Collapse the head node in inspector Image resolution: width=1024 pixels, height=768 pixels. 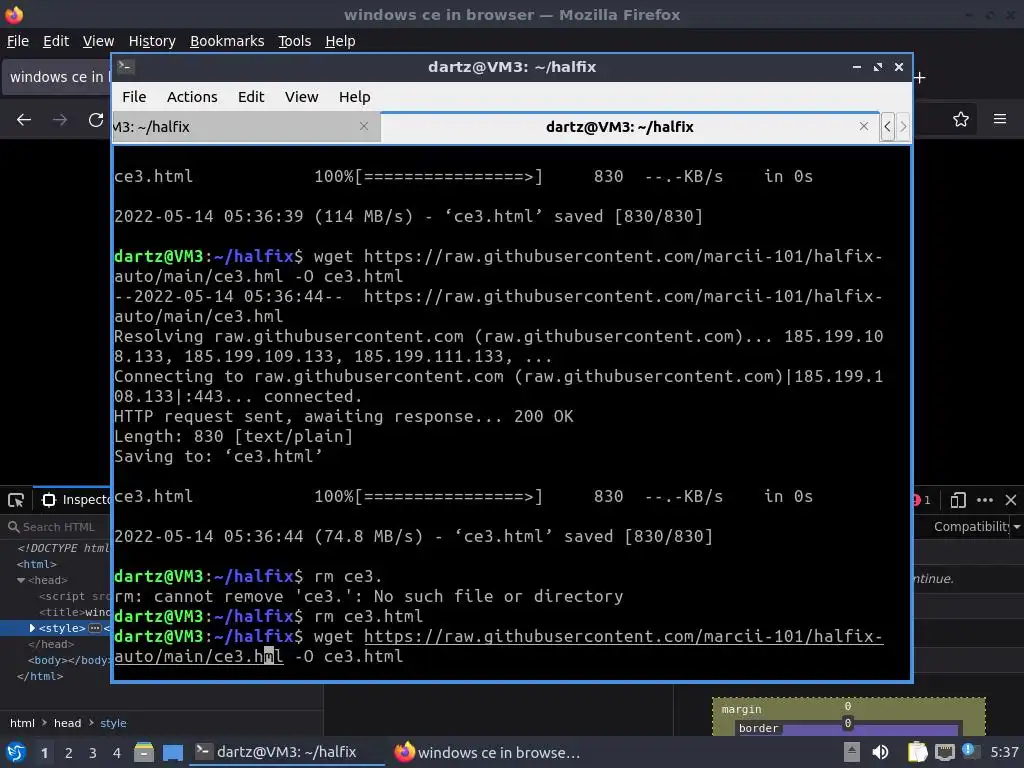pos(21,580)
